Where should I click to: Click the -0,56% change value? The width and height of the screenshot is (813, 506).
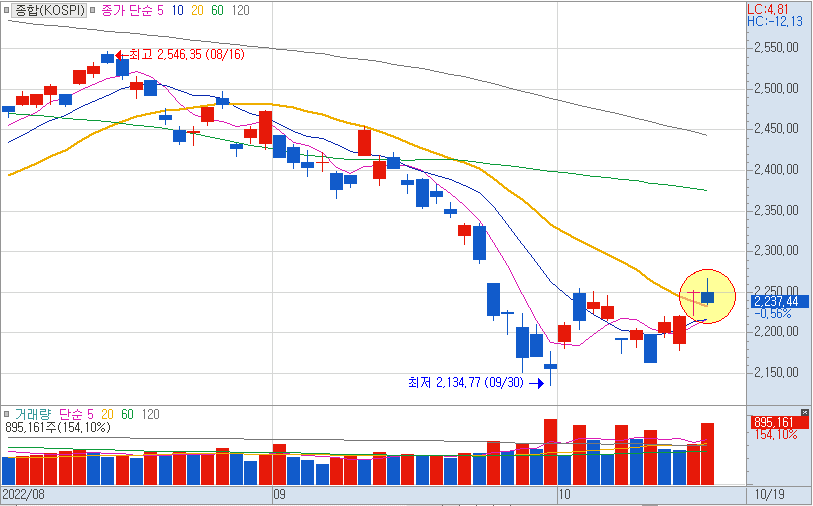[x=773, y=314]
